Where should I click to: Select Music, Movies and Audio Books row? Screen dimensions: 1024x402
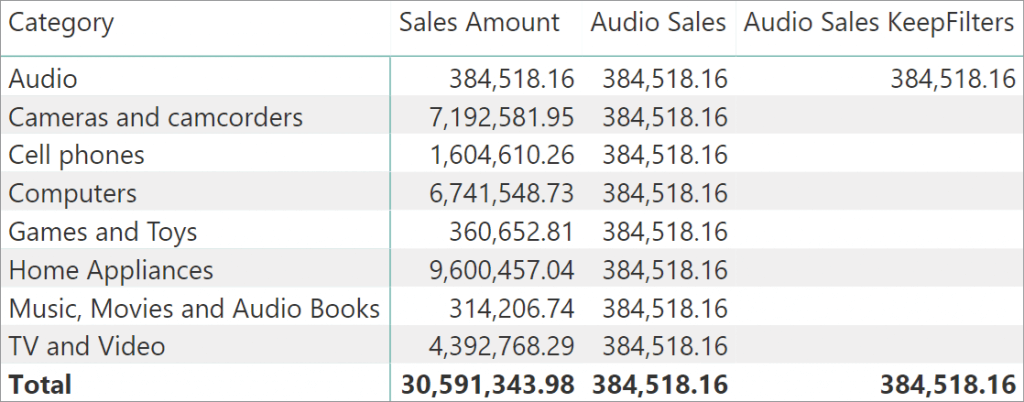pyautogui.click(x=194, y=308)
